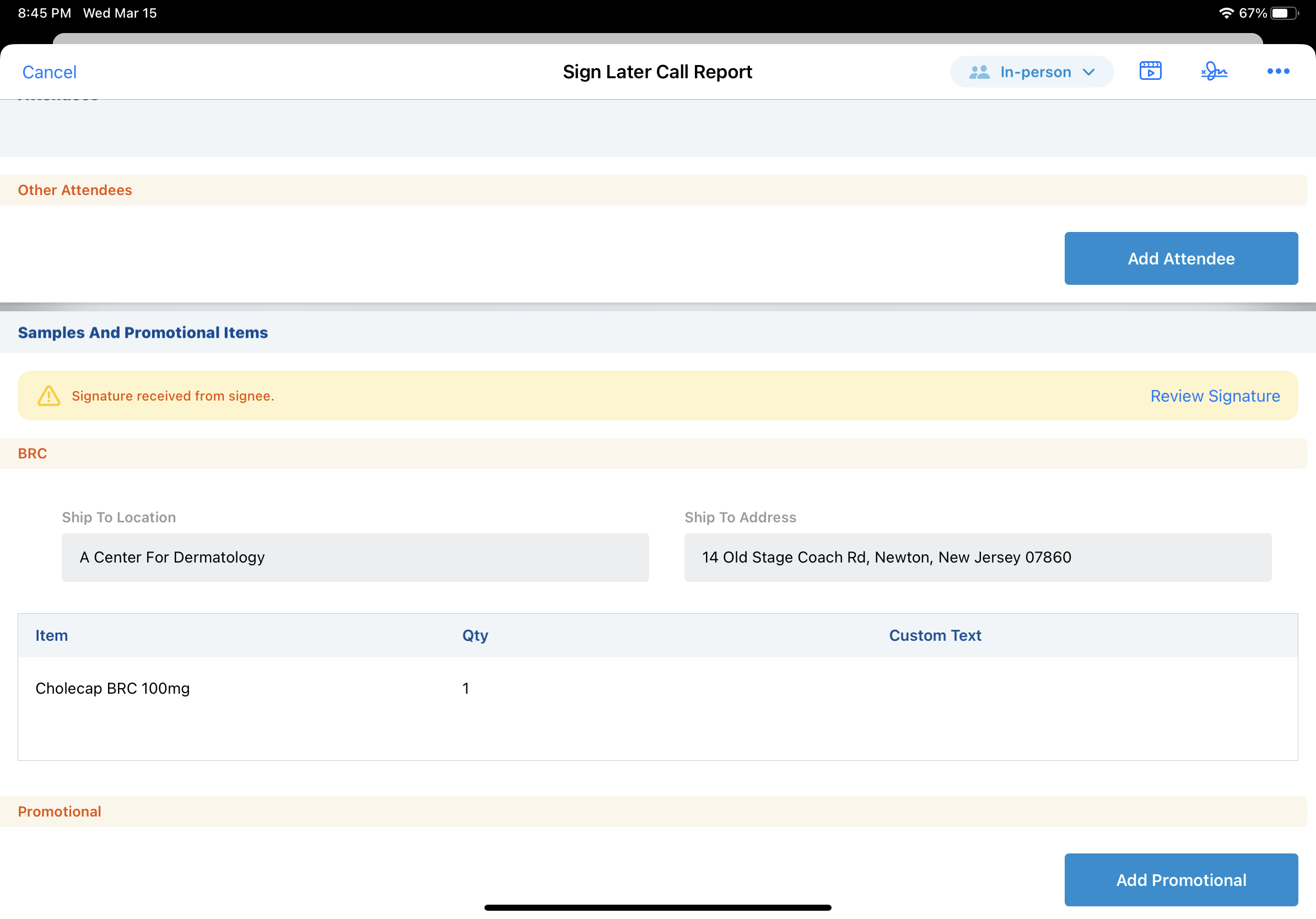The height and width of the screenshot is (919, 1316).
Task: Click the Add Attendee button
Action: 1181,258
